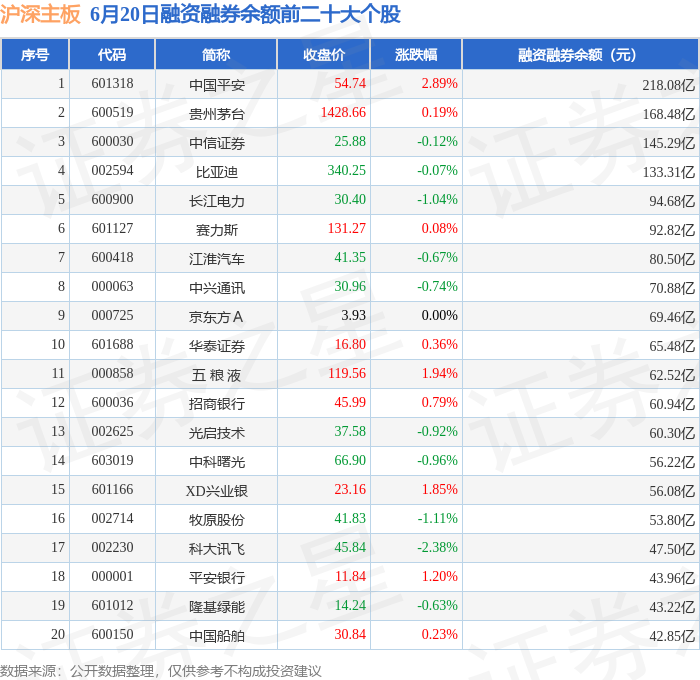Select the title text 沪深主板

(x=40, y=14)
